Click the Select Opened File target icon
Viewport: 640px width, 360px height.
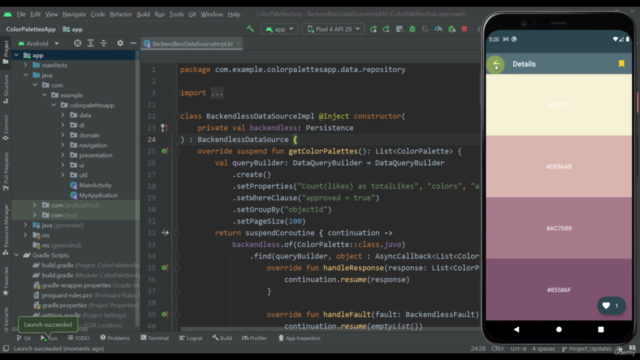tap(77, 43)
